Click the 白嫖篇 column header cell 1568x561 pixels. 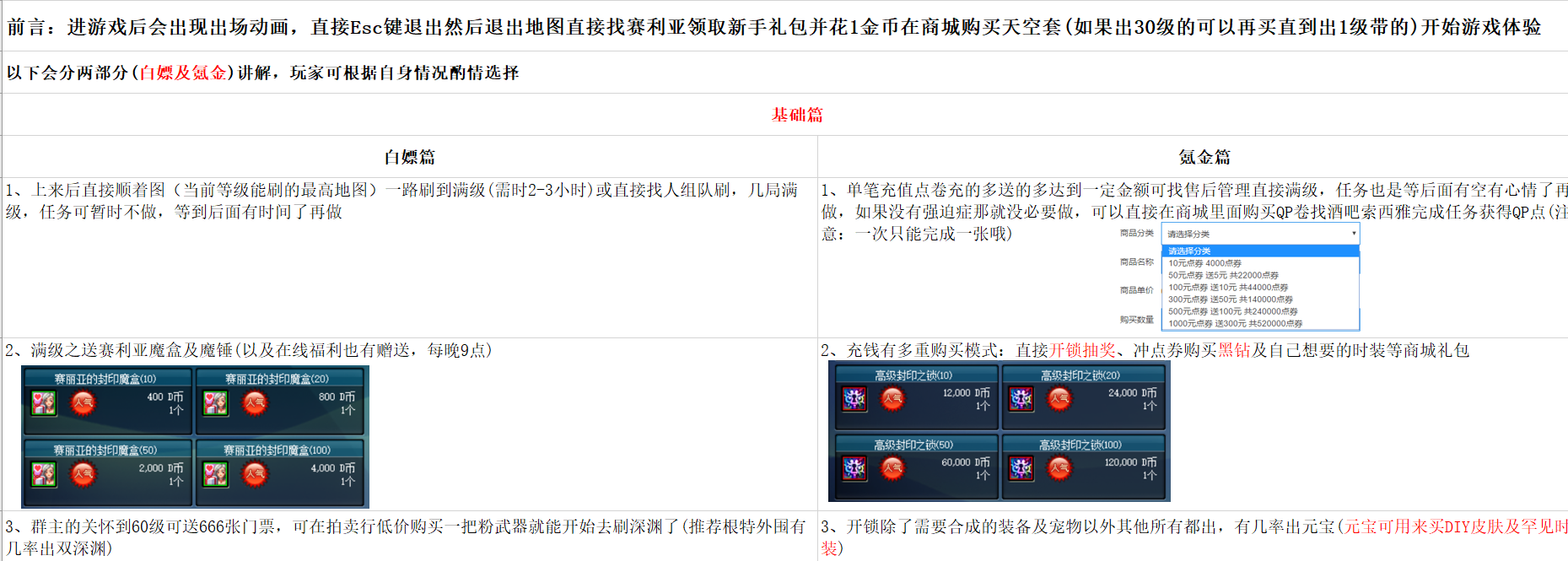[x=410, y=157]
